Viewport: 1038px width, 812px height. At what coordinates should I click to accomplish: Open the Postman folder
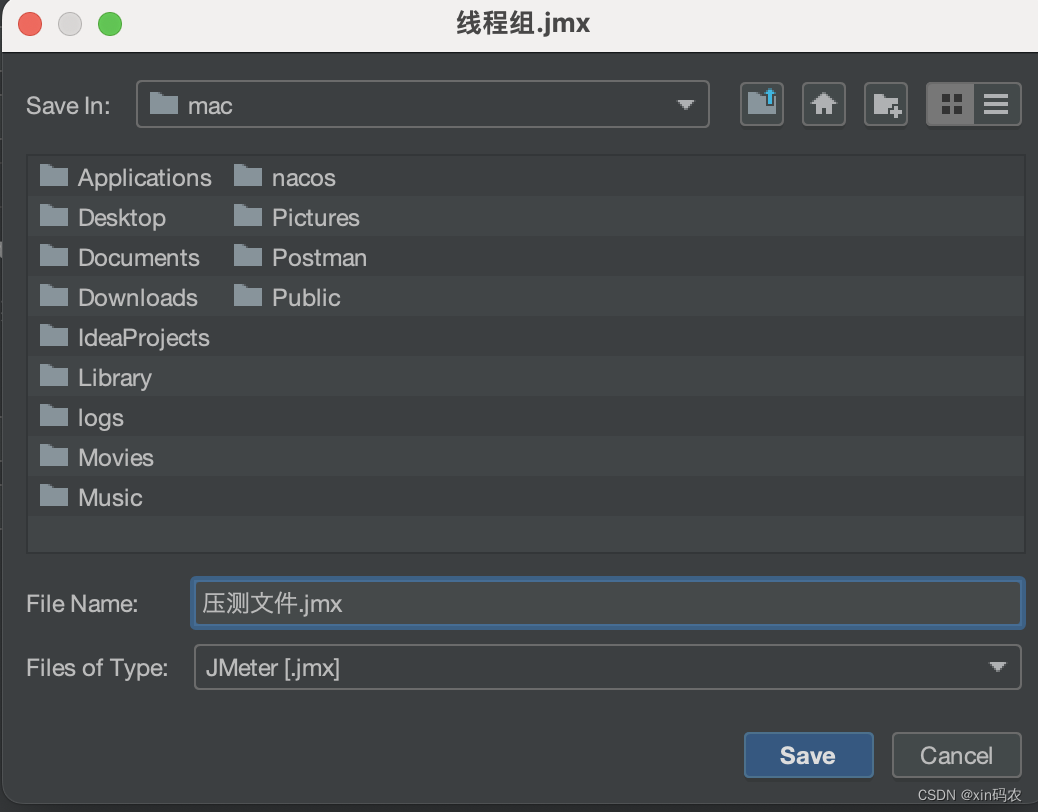tap(318, 257)
